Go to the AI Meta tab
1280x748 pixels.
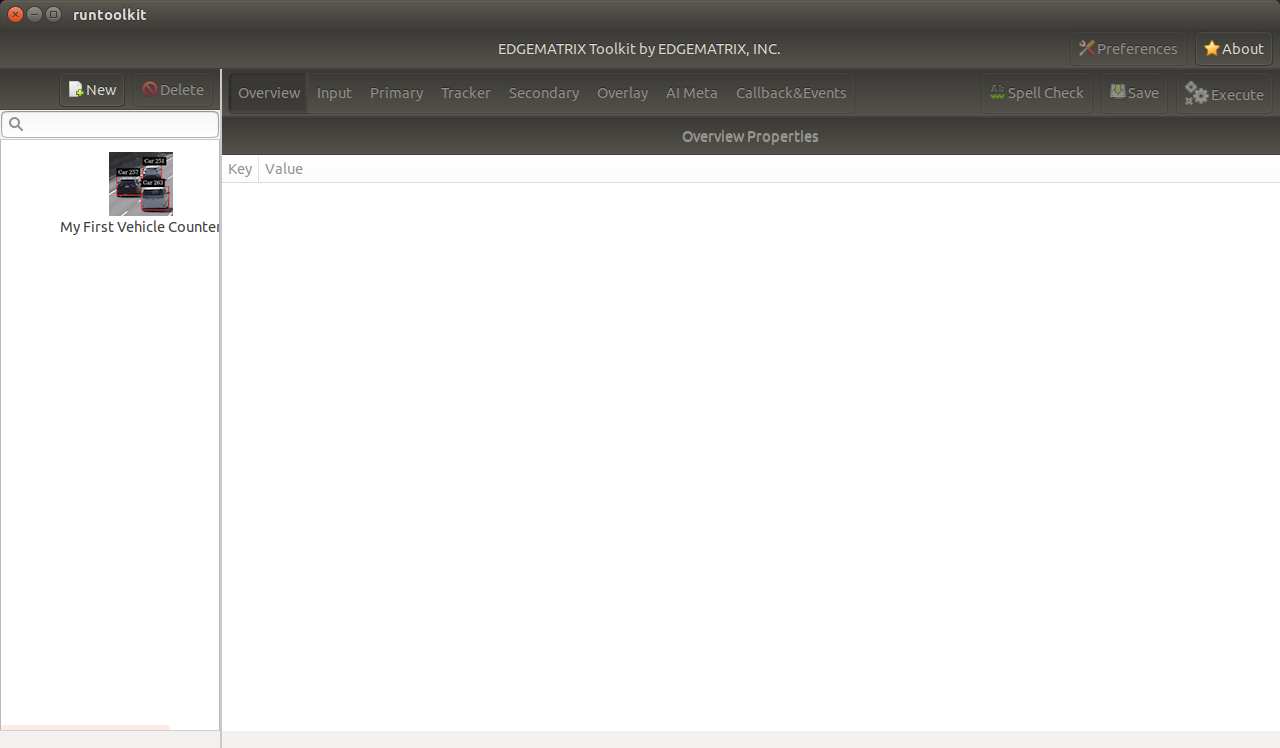(x=692, y=93)
